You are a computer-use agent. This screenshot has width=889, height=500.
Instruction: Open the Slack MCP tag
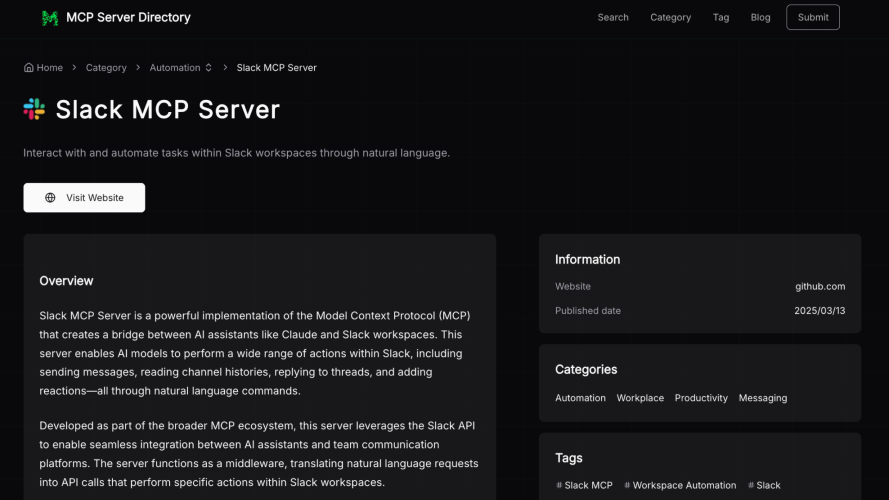584,485
